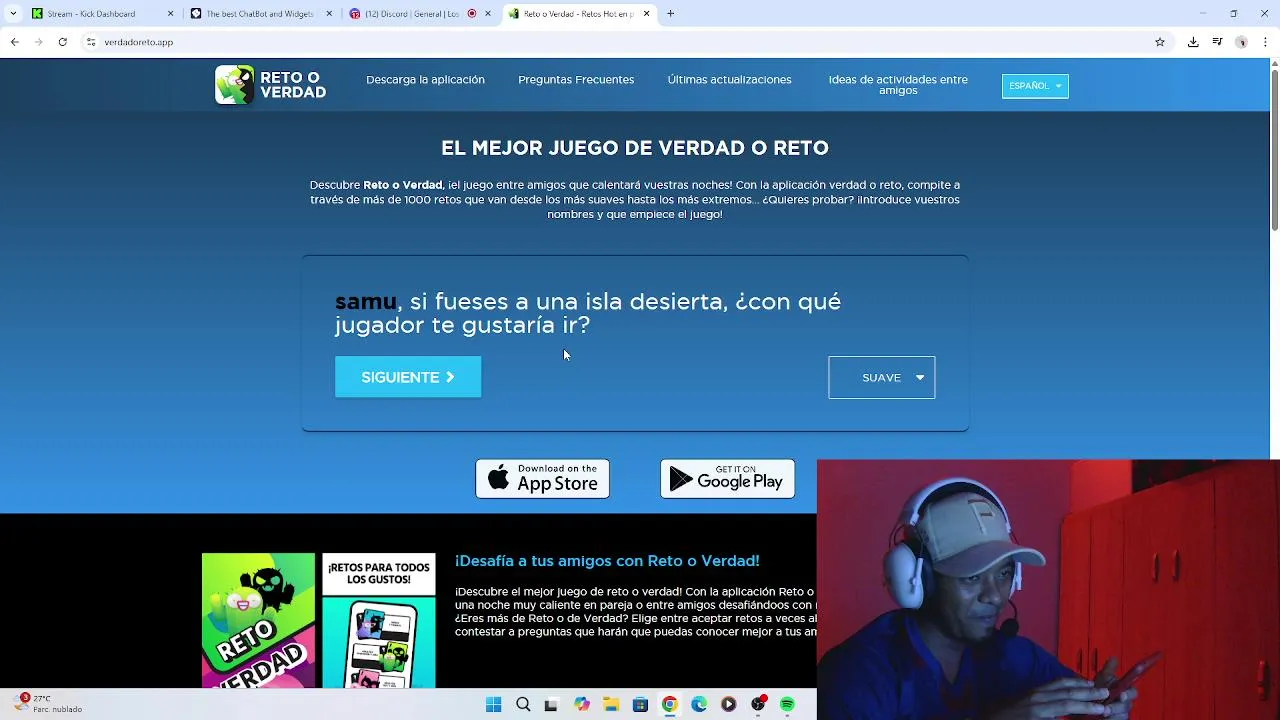Expand the ESPAÑOL language dropdown
The width and height of the screenshot is (1280, 720).
click(x=1035, y=86)
